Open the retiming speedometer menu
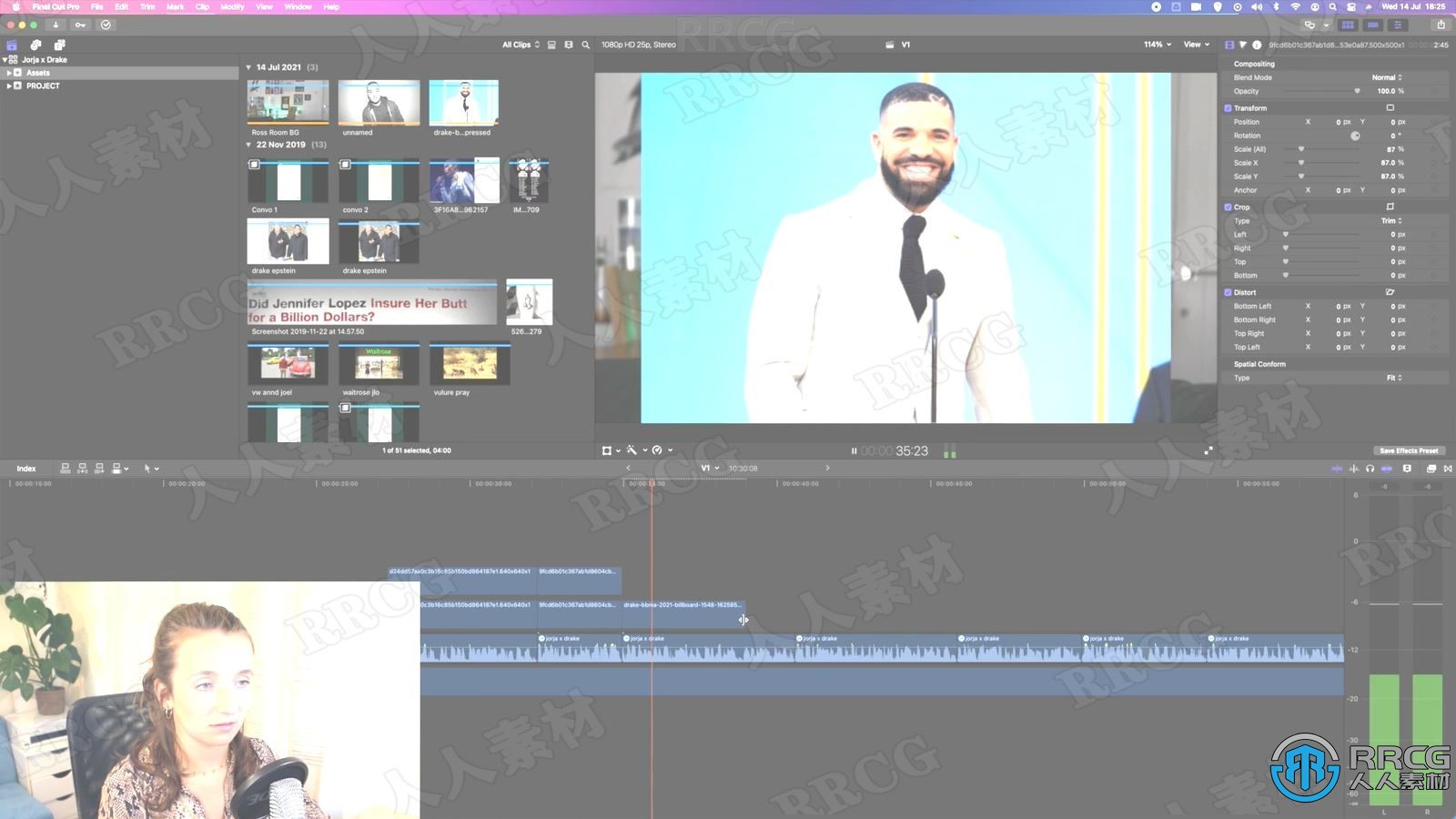Viewport: 1456px width, 819px height. [662, 450]
